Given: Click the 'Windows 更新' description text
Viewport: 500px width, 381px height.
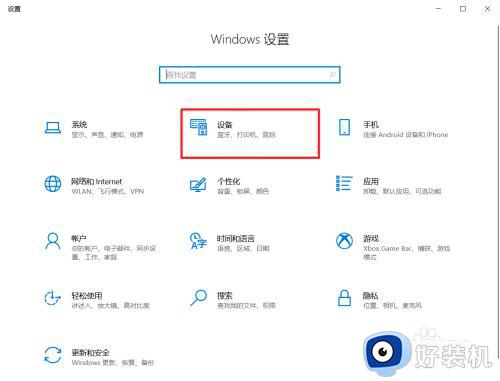Looking at the screenshot, I should pyautogui.click(x=94, y=362).
